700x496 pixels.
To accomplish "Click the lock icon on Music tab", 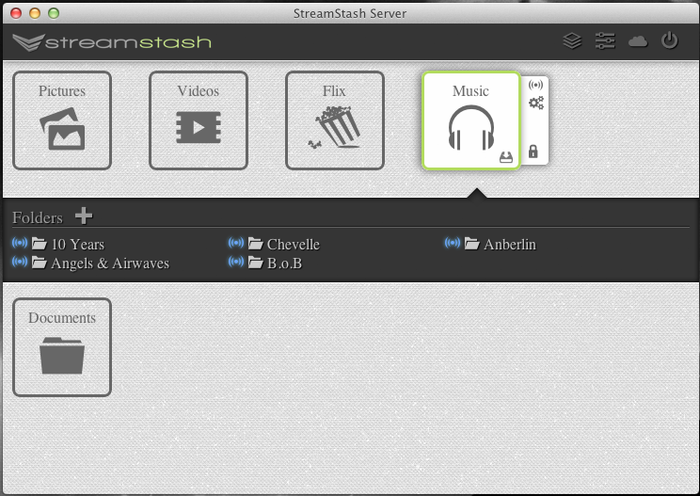I will coord(533,151).
